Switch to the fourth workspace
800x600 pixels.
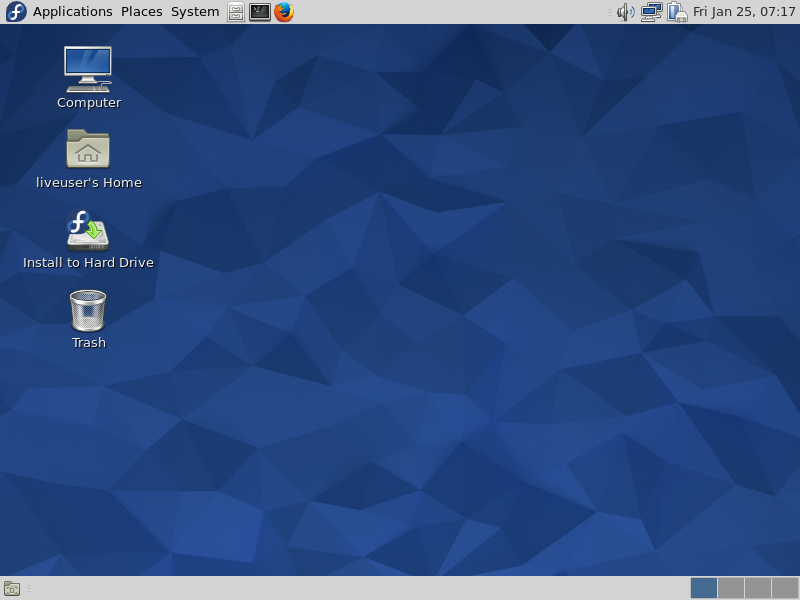(x=785, y=588)
